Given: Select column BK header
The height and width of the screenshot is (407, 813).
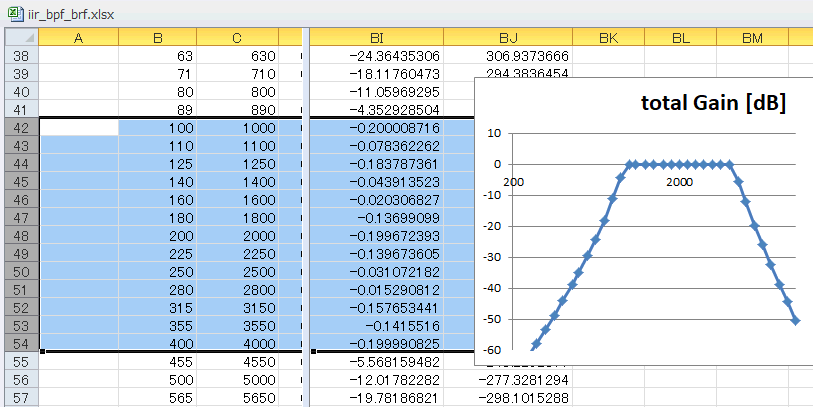Looking at the screenshot, I should click(x=609, y=37).
